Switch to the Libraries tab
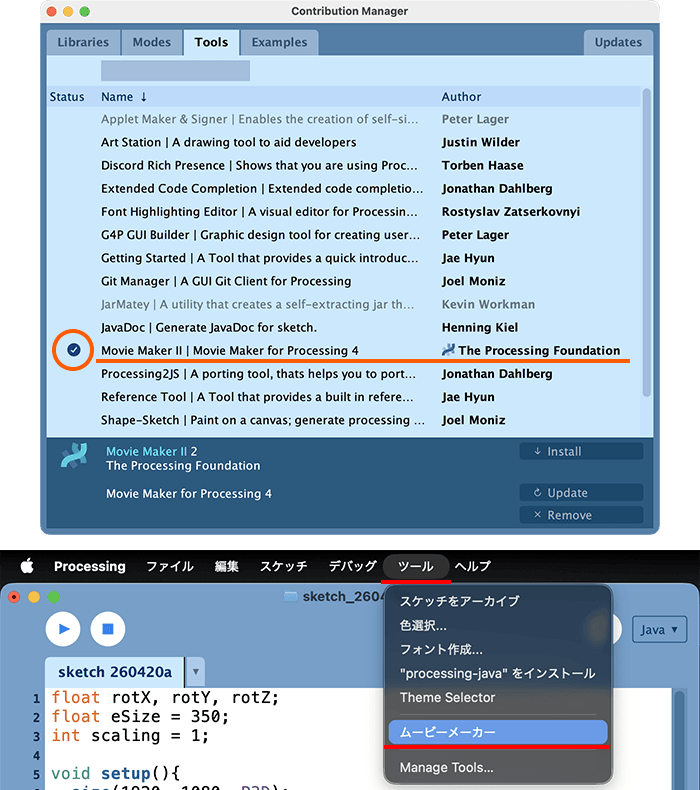This screenshot has width=700, height=790. 83,42
